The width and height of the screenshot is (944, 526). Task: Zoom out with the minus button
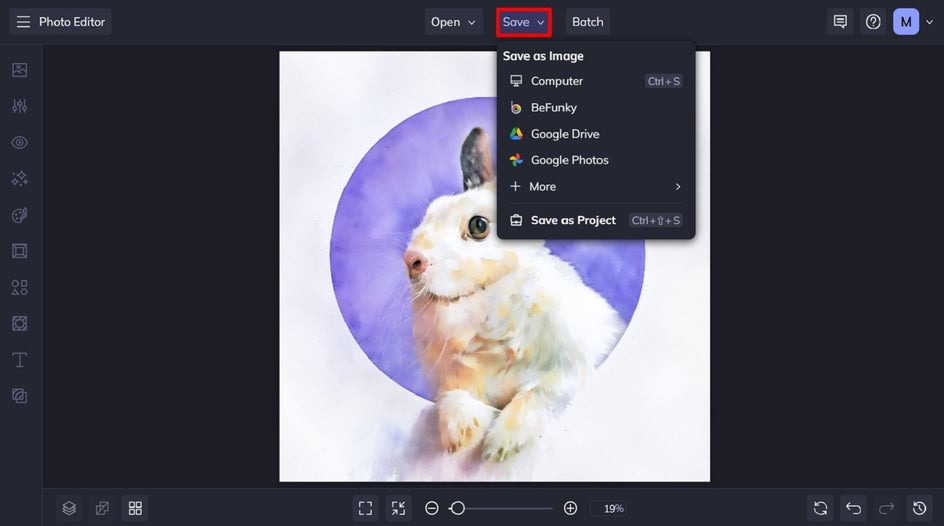(x=432, y=509)
